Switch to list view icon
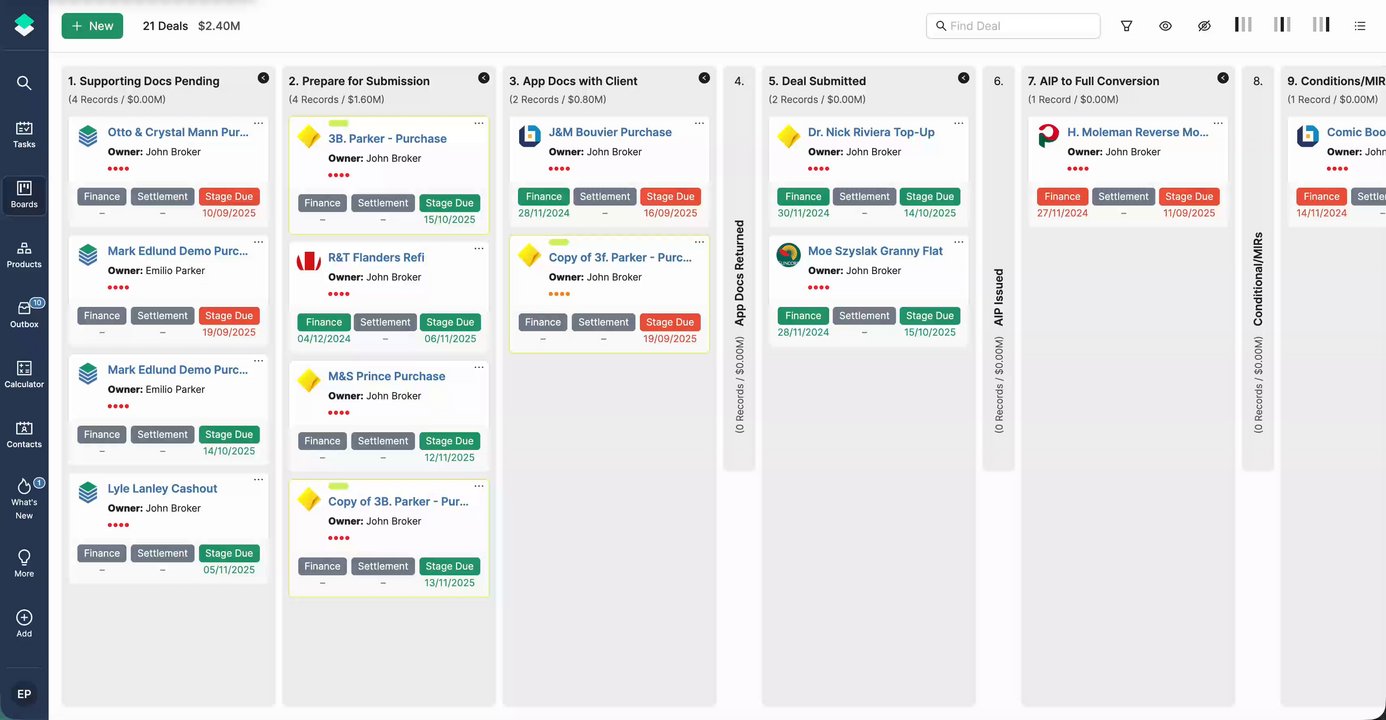 click(x=1360, y=26)
